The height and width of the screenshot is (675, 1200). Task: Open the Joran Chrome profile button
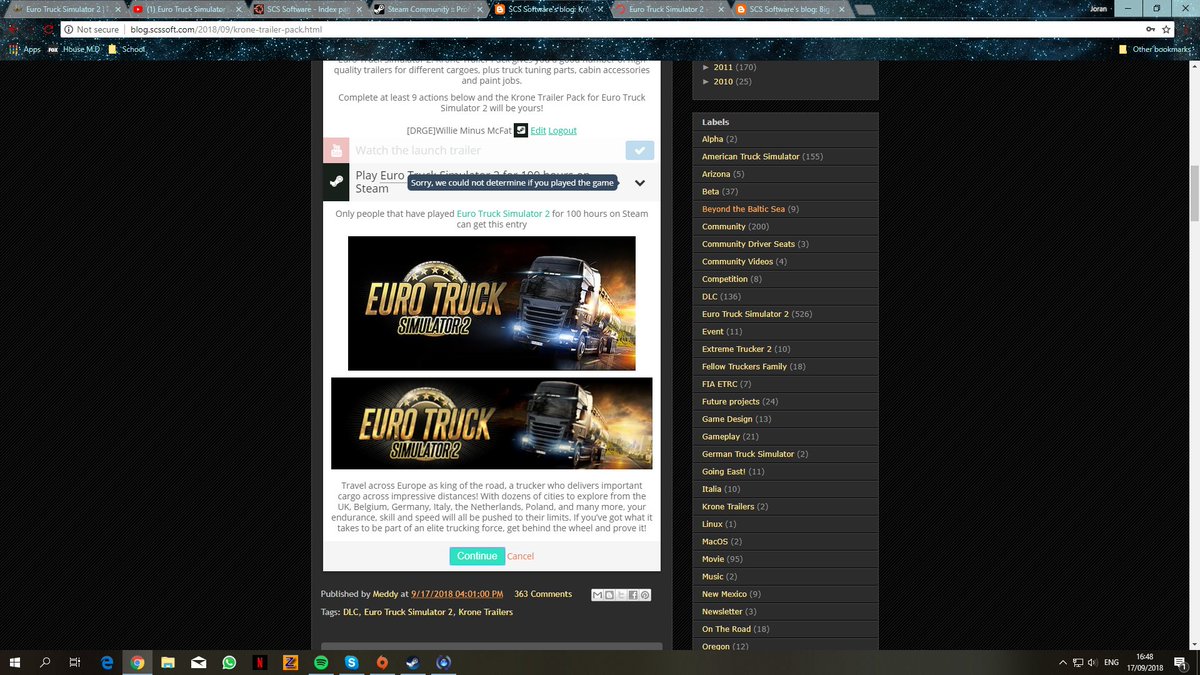pyautogui.click(x=1097, y=7)
